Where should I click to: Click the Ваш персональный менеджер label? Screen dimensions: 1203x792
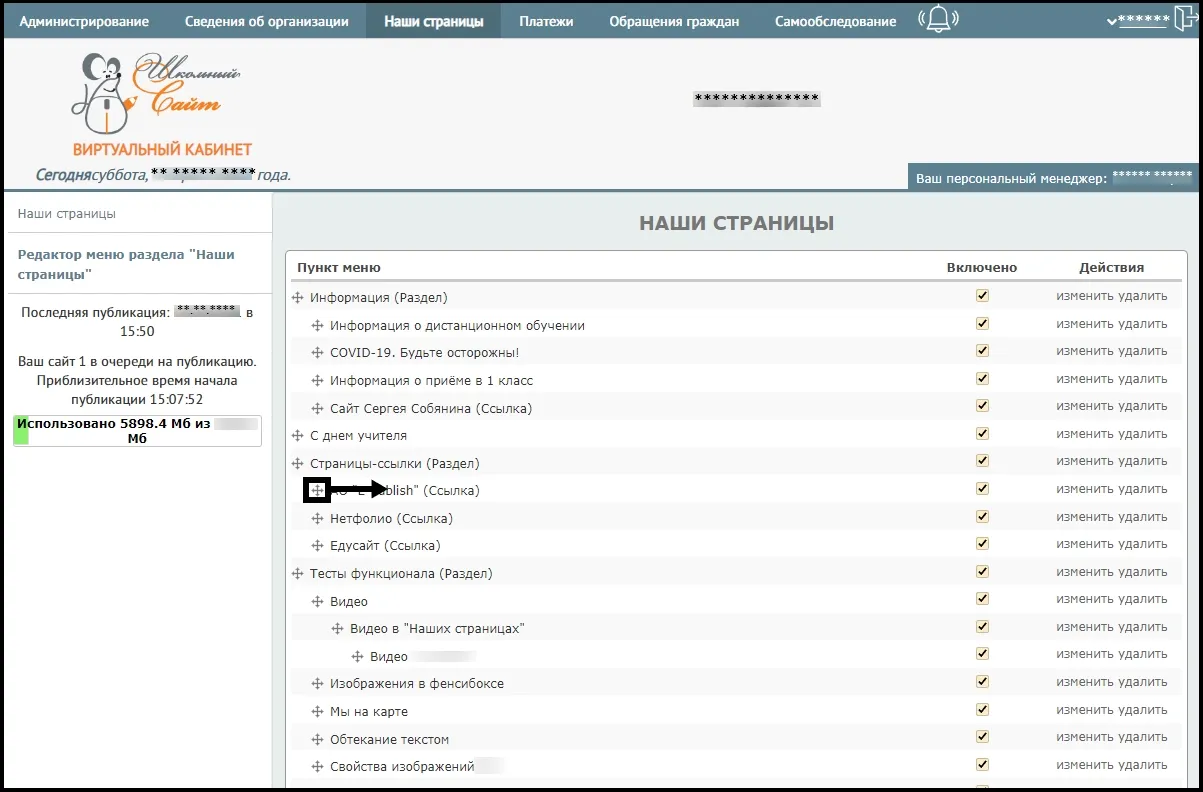point(1011,179)
